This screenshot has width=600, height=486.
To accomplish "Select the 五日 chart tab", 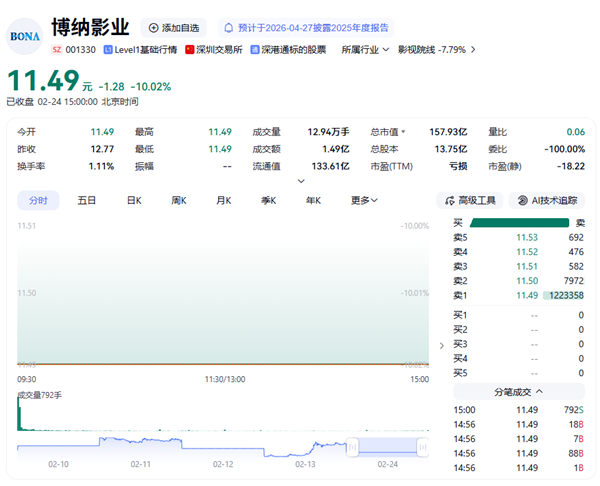I will pos(87,200).
